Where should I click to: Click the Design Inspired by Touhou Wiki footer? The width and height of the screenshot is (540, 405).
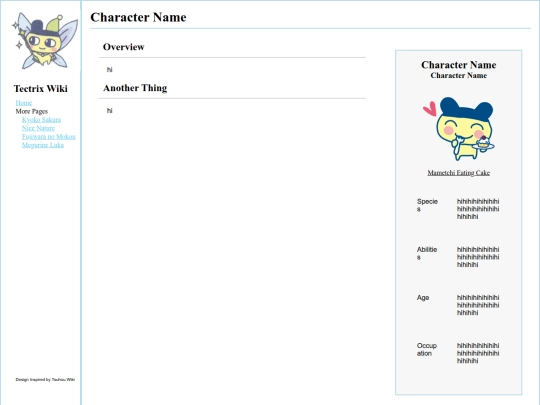click(45, 380)
